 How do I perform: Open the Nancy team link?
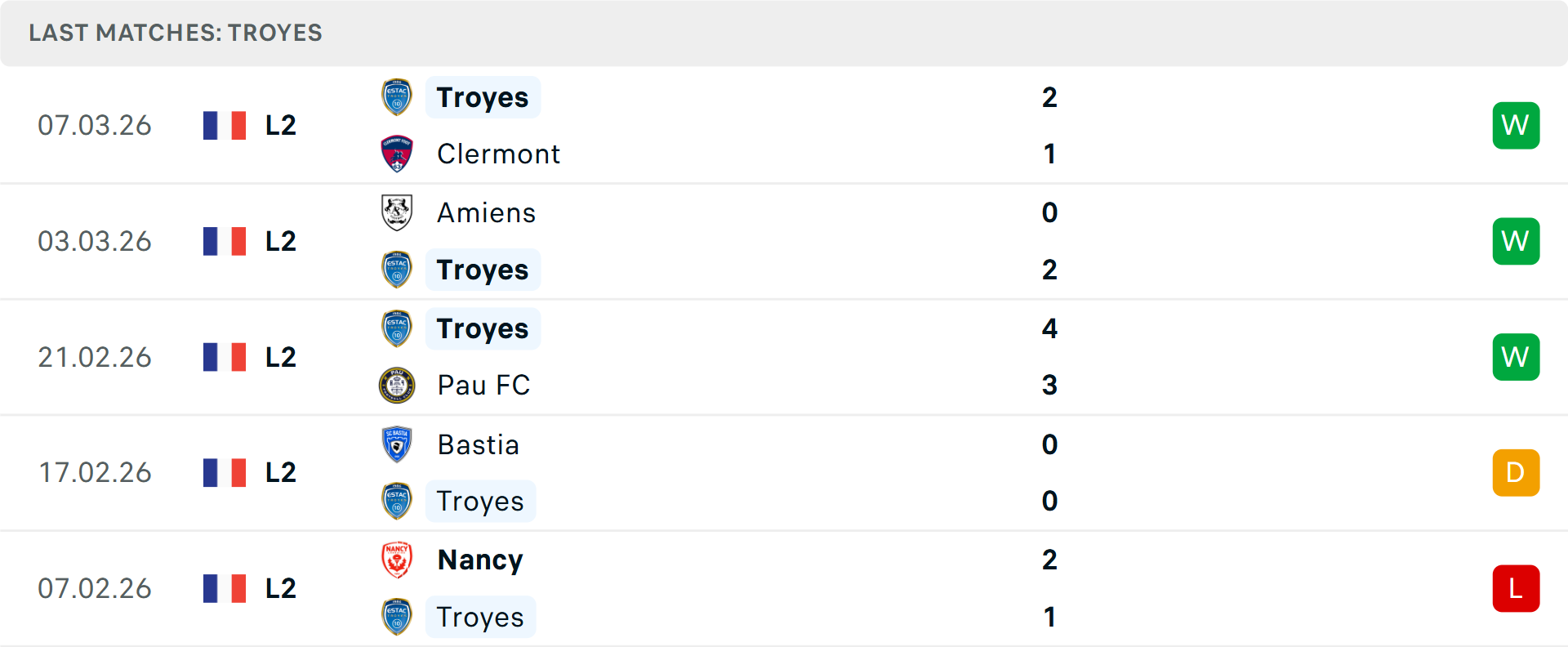(x=480, y=560)
